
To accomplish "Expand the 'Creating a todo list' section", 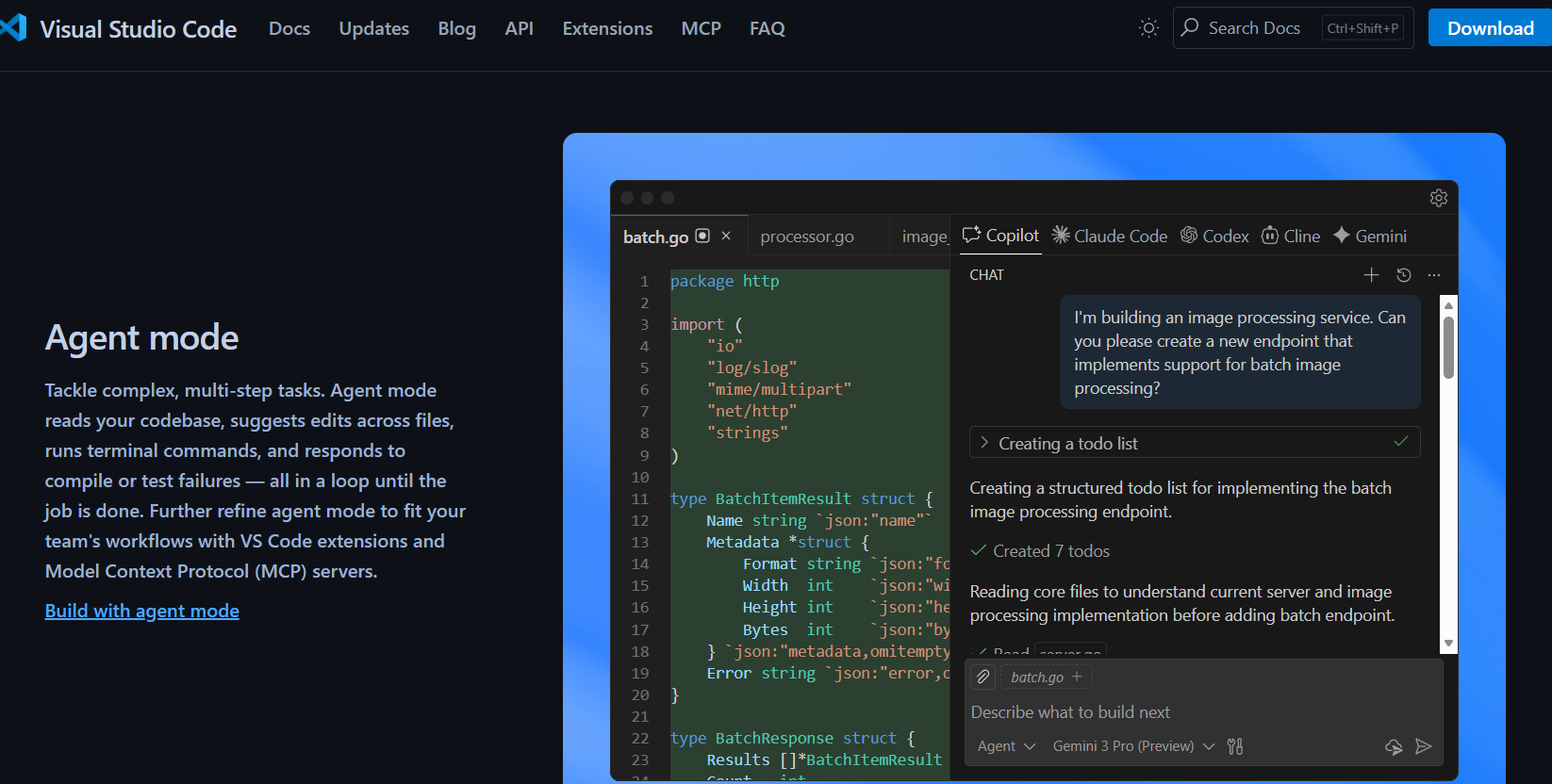I will tap(1195, 443).
